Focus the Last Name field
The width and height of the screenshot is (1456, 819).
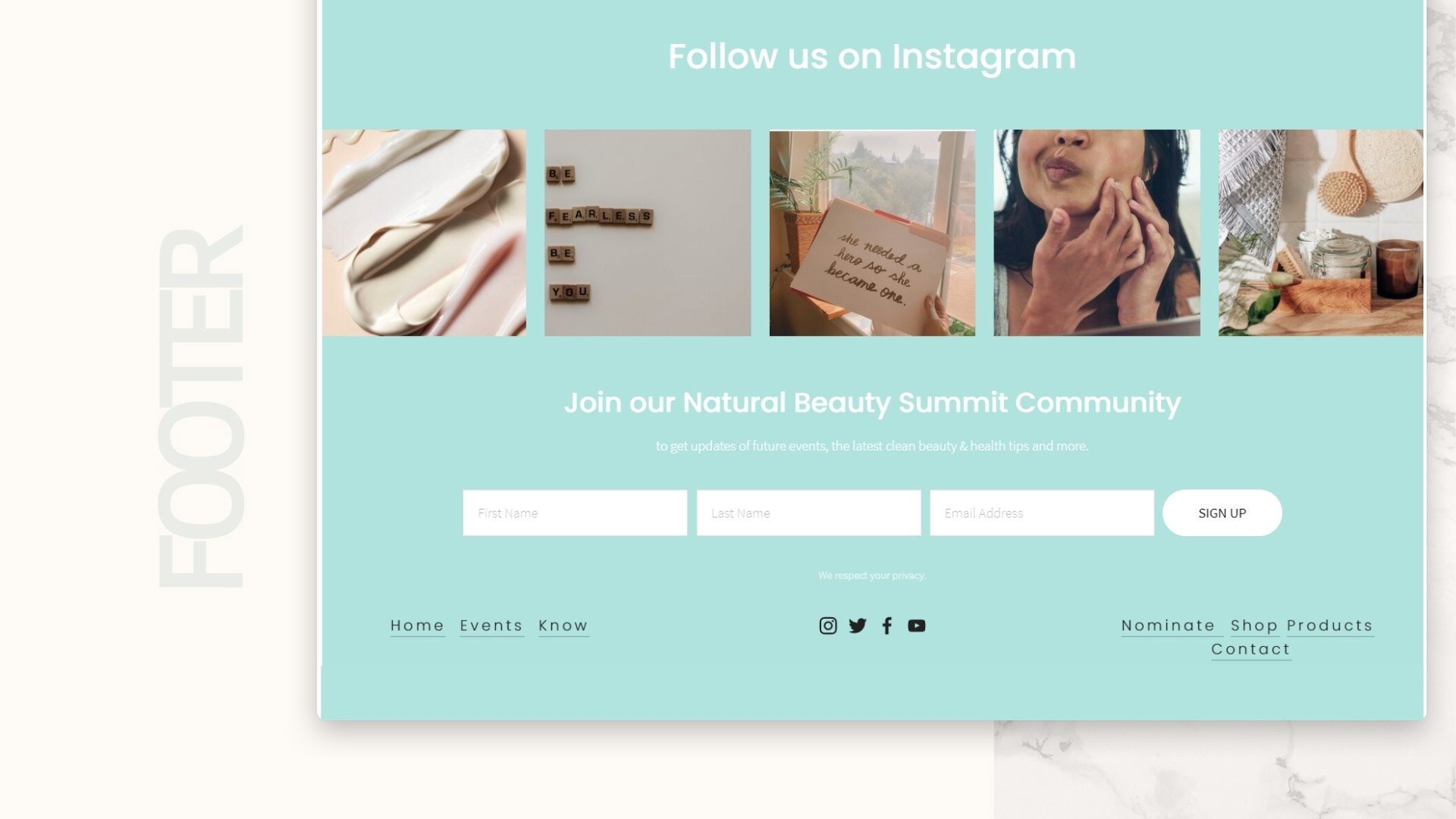point(808,513)
